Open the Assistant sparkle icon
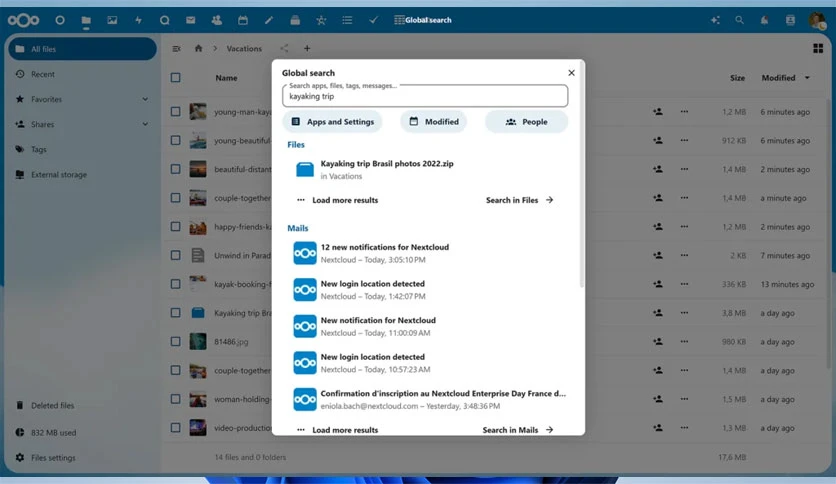Screen dimensions: 836x484 (x=715, y=20)
